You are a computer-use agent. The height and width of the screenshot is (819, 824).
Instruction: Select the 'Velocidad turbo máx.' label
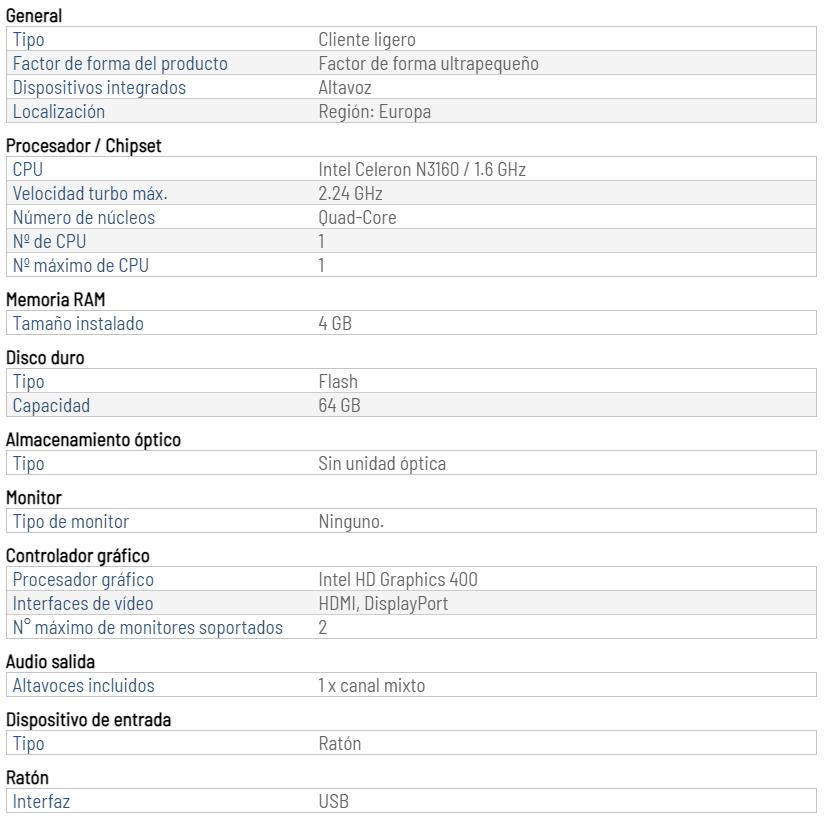90,193
